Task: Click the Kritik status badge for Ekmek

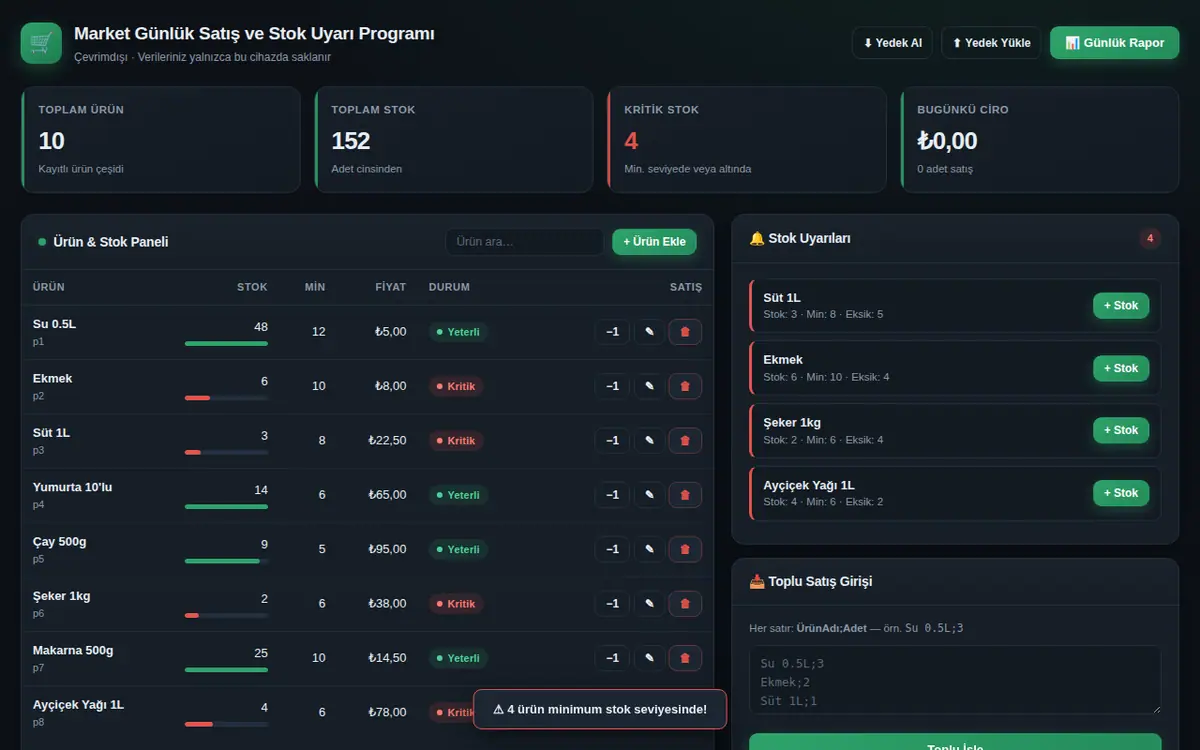Action: 456,386
